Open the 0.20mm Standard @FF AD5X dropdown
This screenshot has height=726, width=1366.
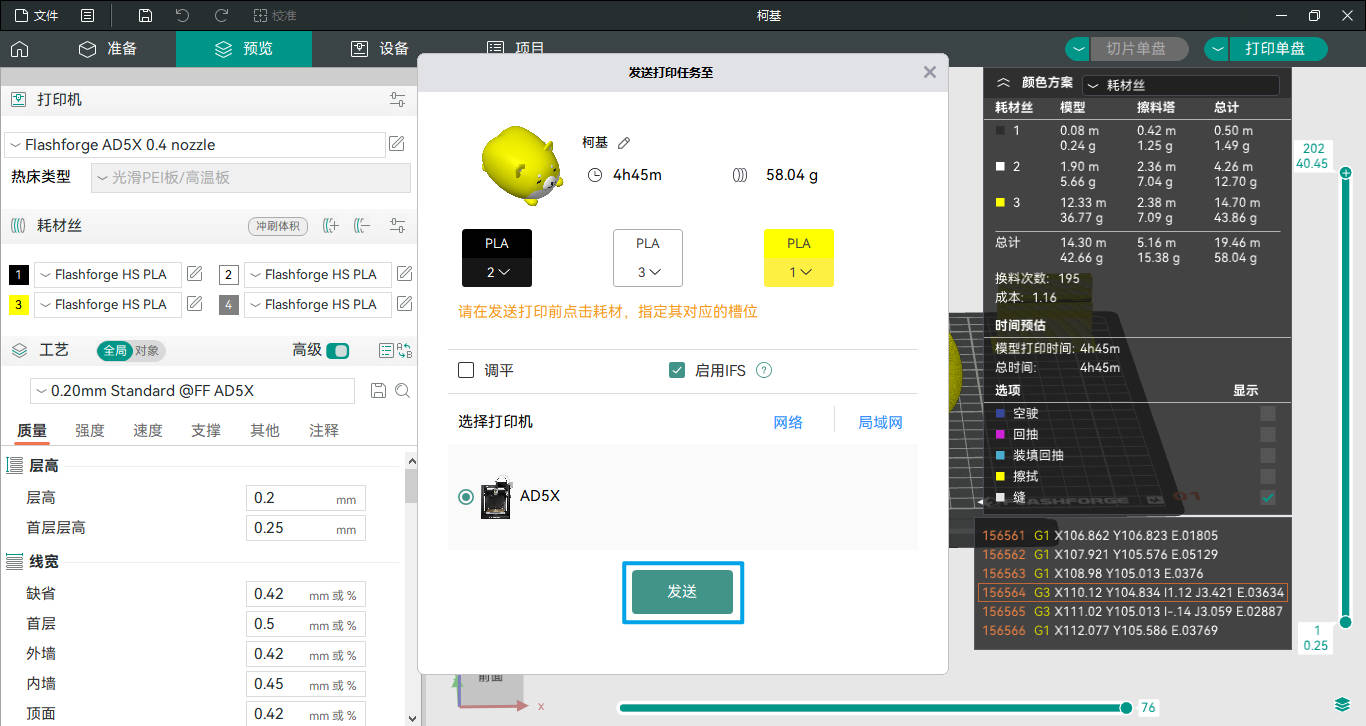coord(193,391)
